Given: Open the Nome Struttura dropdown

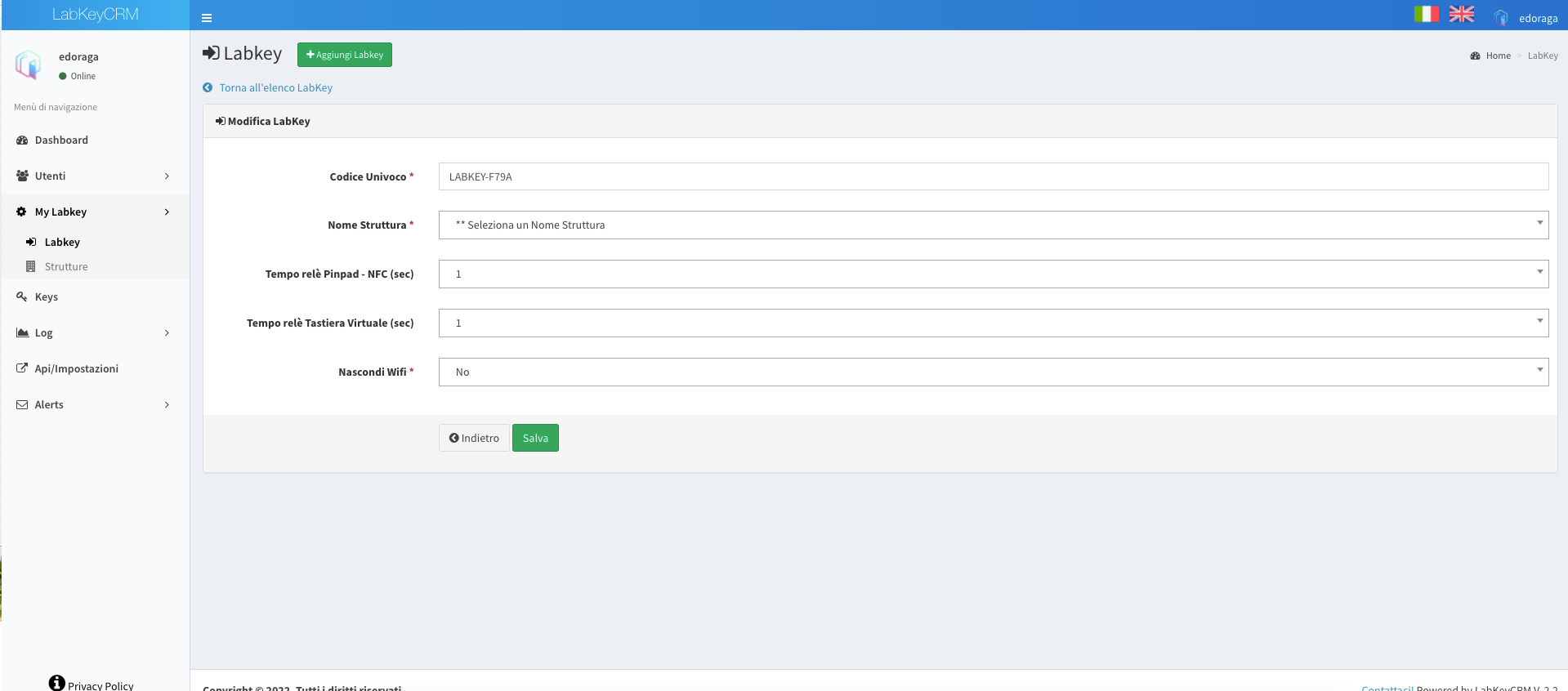Looking at the screenshot, I should tap(993, 225).
